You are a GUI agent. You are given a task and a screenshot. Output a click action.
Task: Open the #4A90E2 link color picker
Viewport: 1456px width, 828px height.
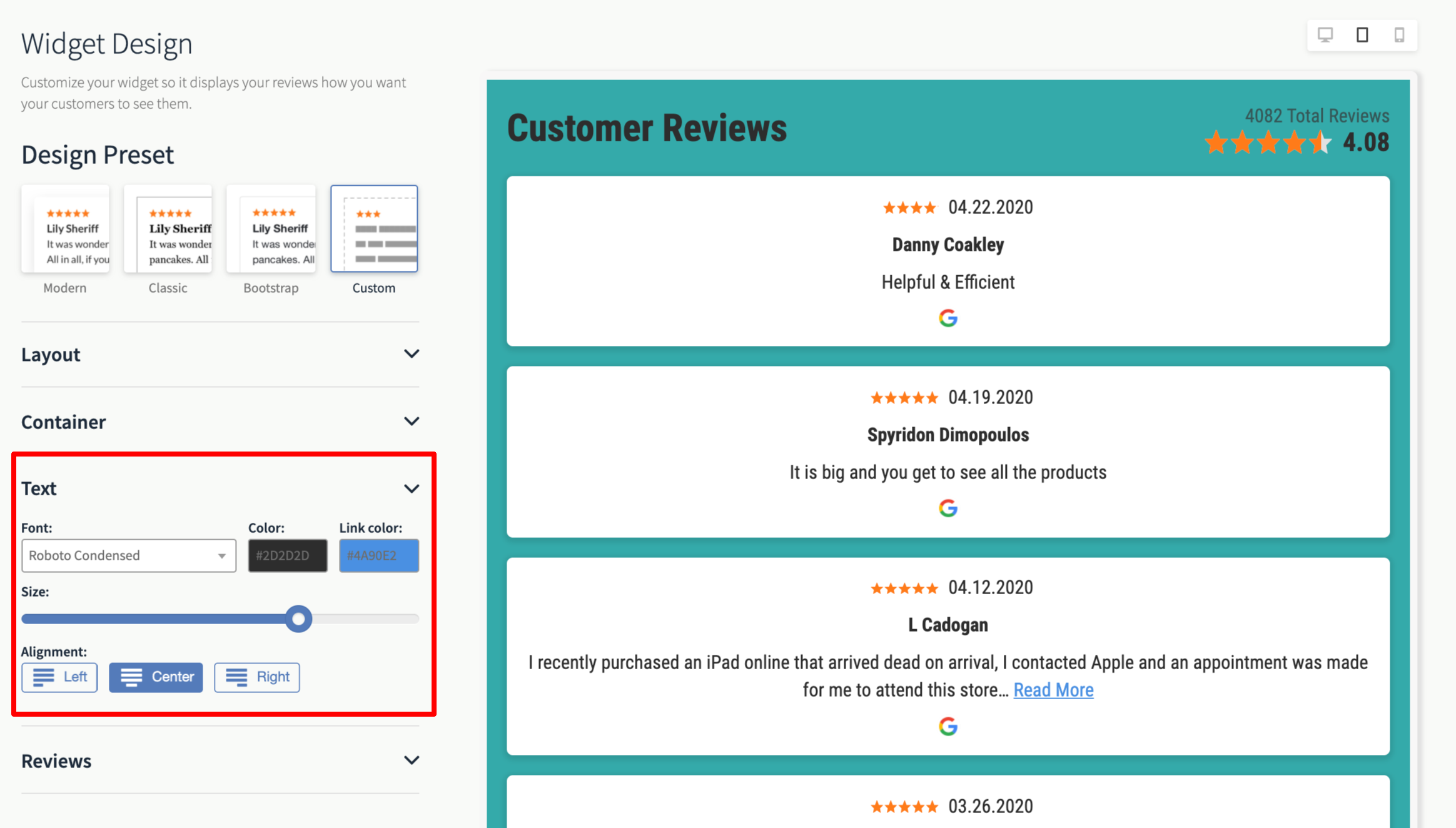[379, 555]
